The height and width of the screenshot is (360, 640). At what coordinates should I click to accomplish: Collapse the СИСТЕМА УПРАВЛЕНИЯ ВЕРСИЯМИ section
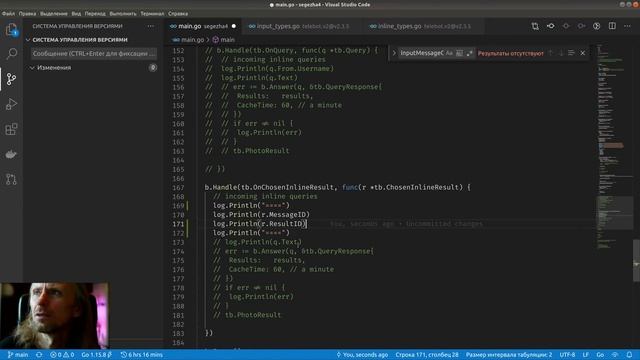(x=80, y=40)
